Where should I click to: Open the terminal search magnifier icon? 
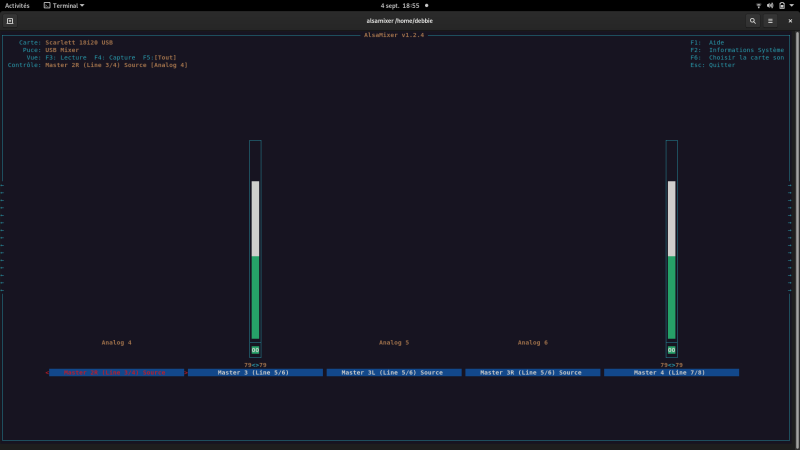753,21
